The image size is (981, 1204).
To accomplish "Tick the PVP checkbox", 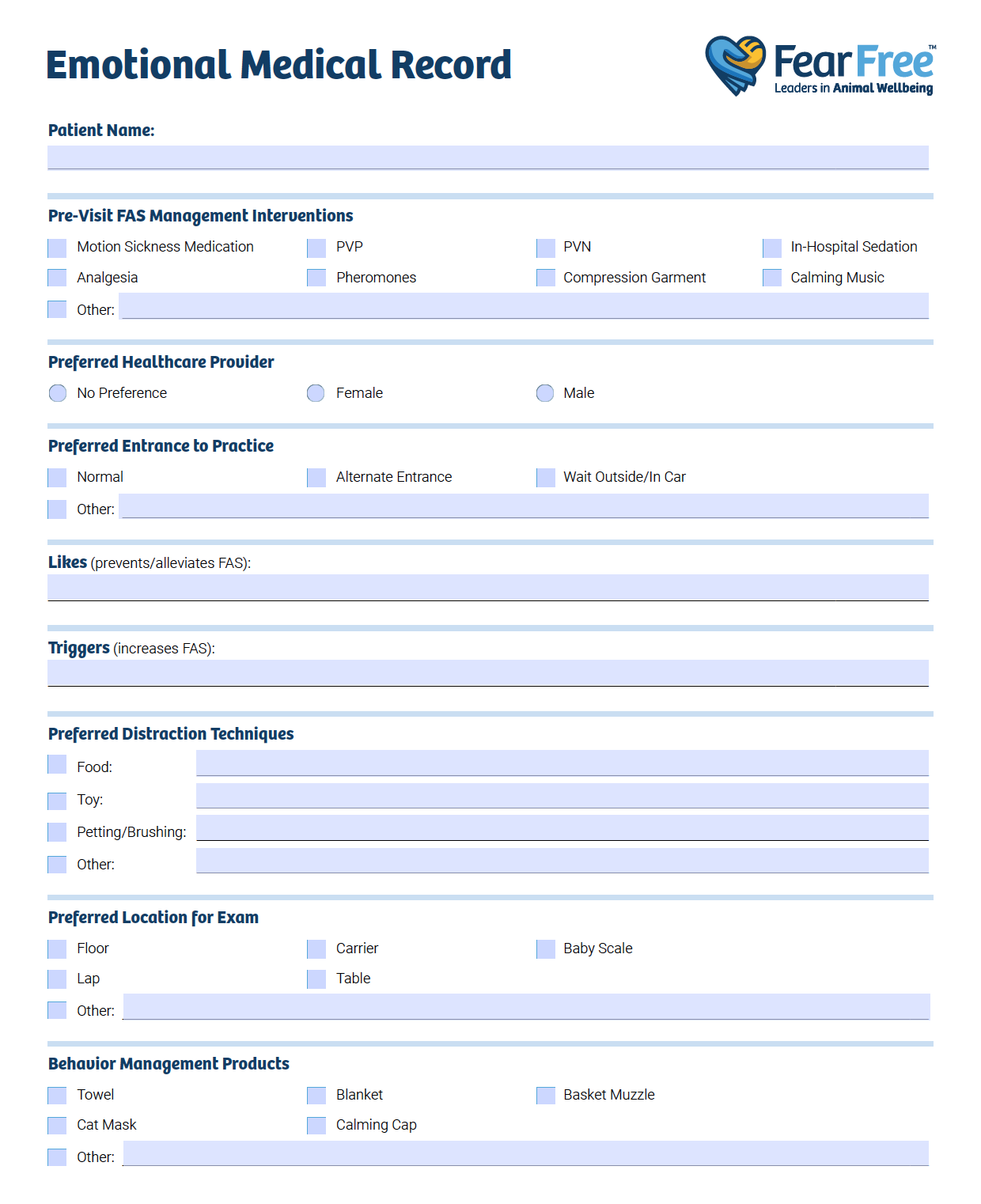I will pos(316,248).
